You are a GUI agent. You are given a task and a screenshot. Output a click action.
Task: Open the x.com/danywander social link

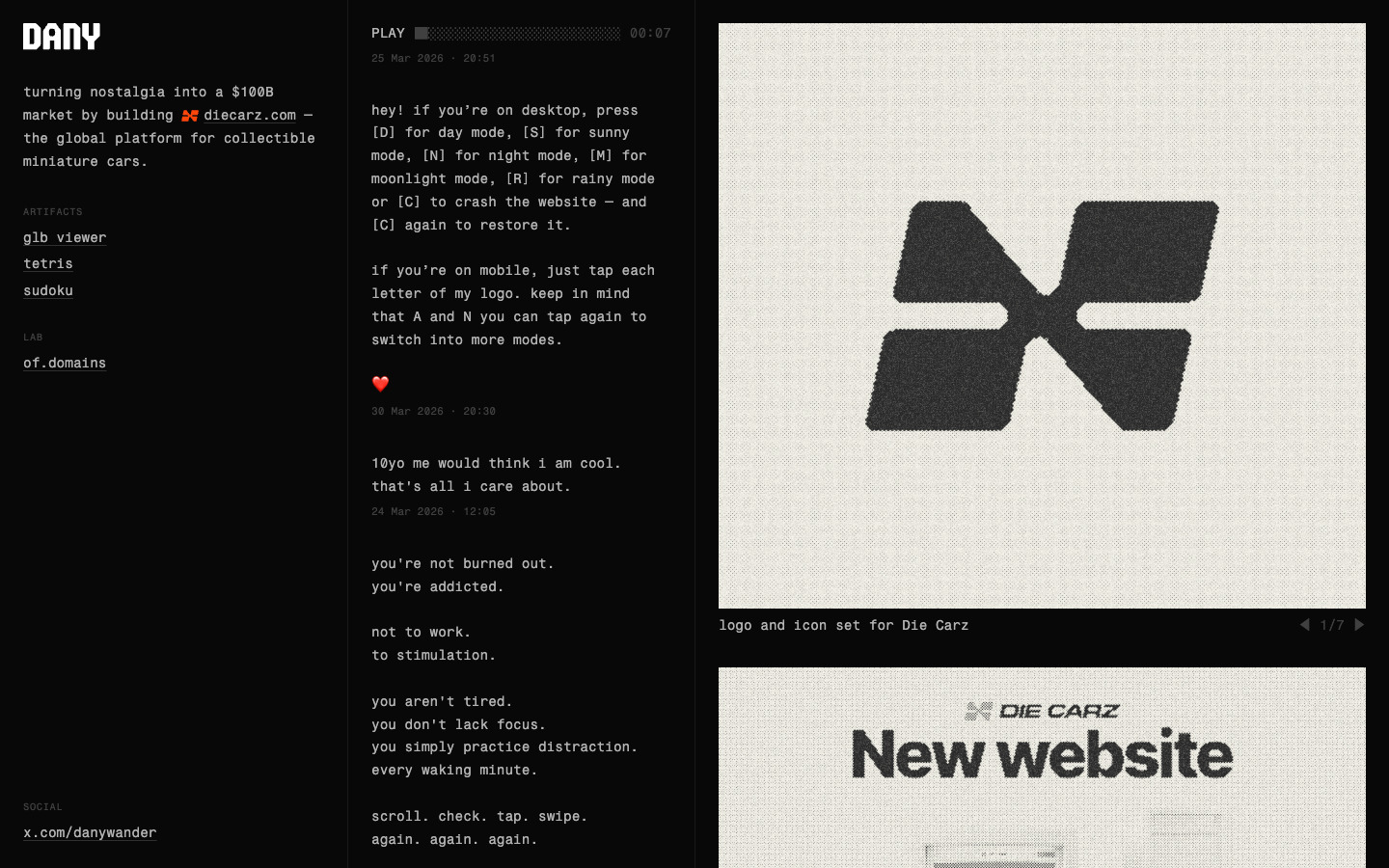point(90,832)
